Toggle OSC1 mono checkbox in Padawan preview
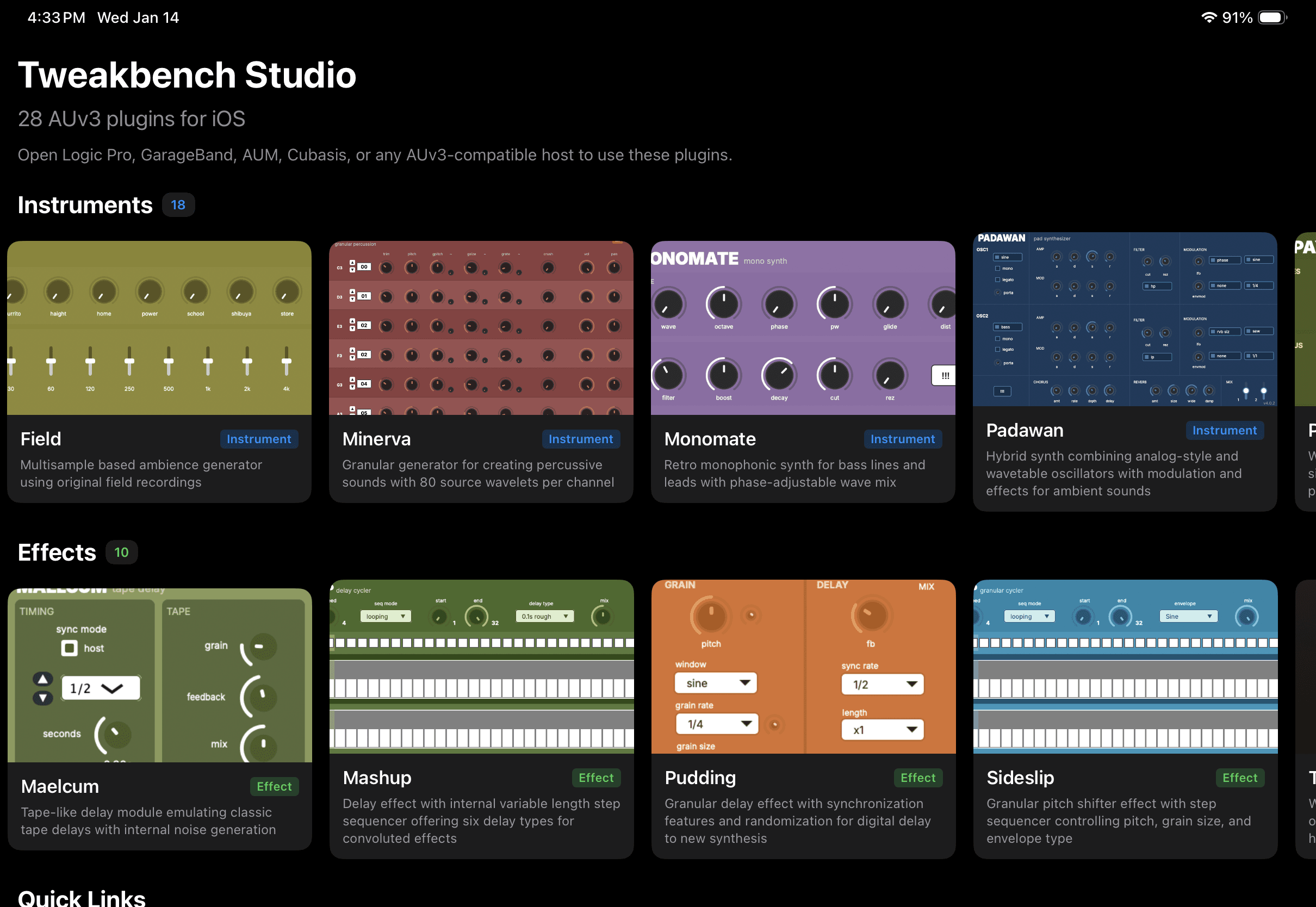The image size is (1316, 907). (x=997, y=268)
